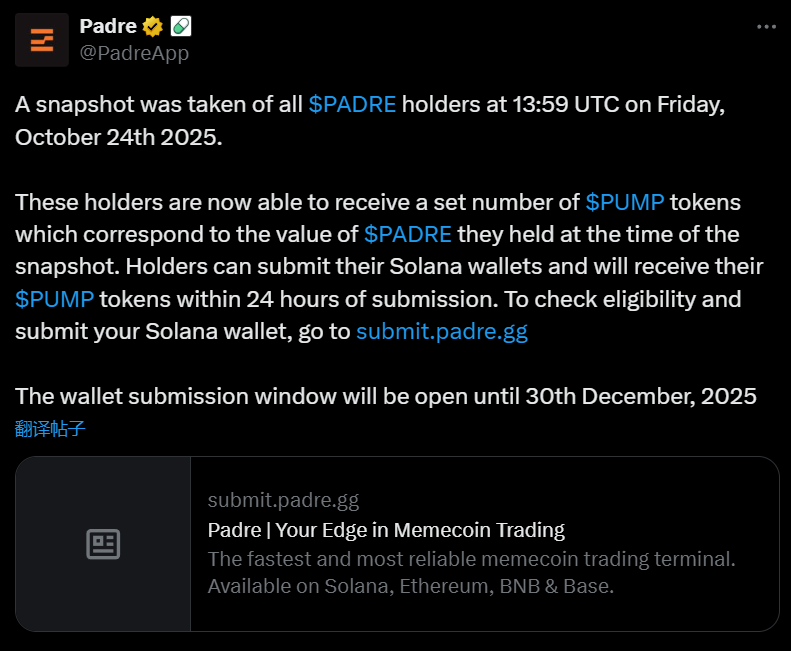Click the "A snapshot was taken" sentence
The width and height of the screenshot is (791, 651).
tap(160, 104)
